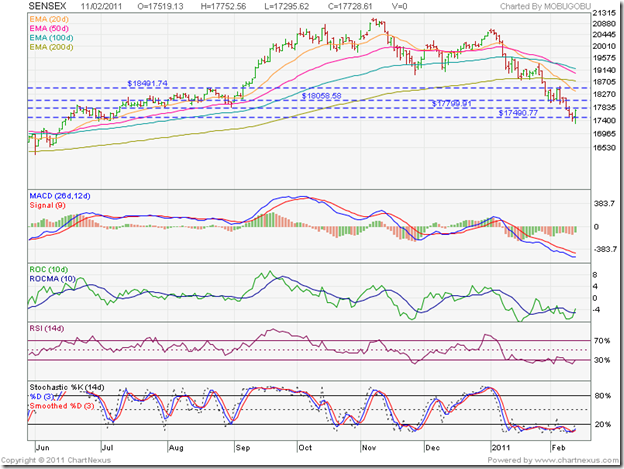The width and height of the screenshot is (624, 469).
Task: Click the Aug month axis label
Action: [176, 448]
